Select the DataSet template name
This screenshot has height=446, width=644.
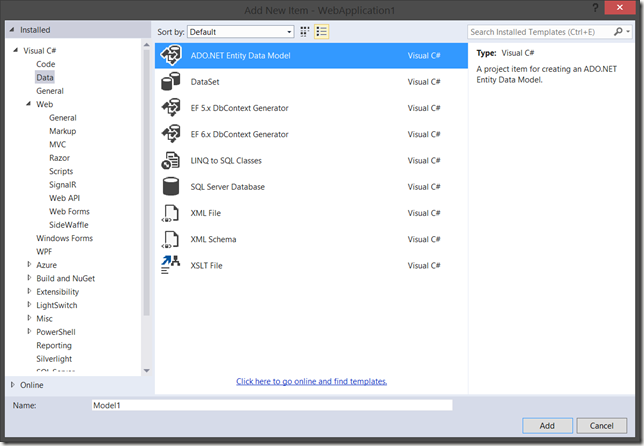tap(205, 82)
